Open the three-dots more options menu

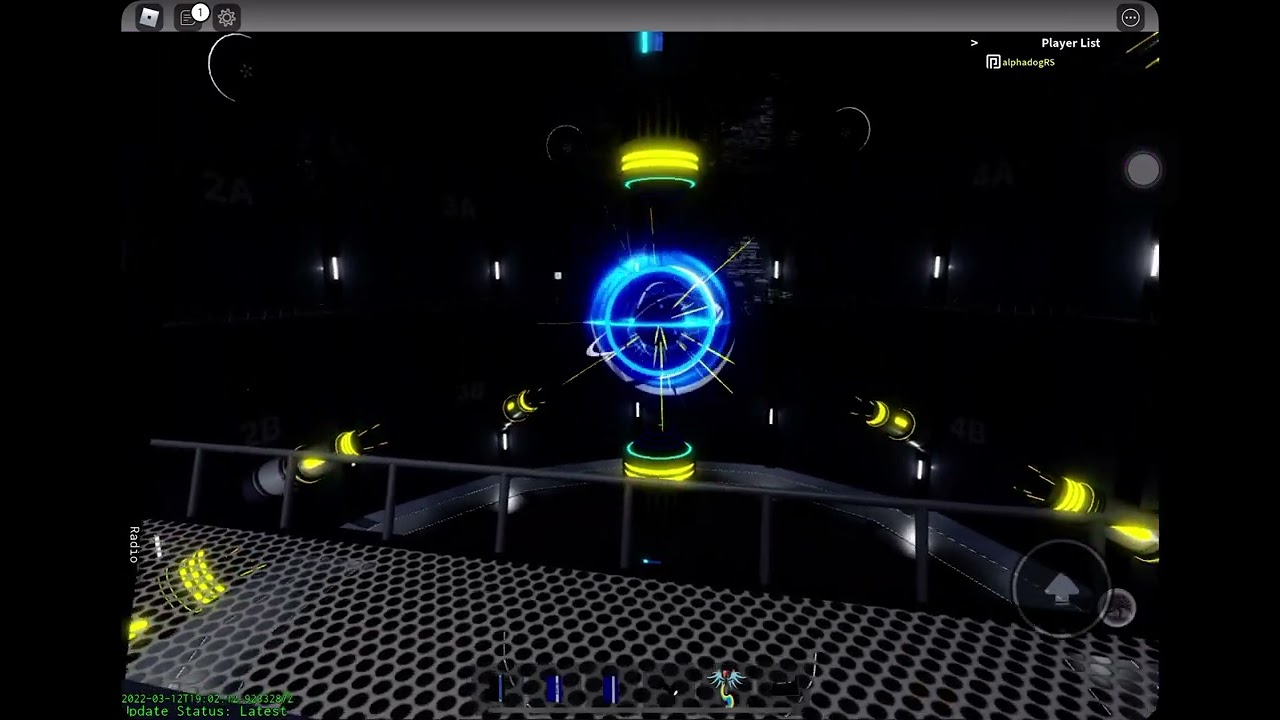(x=1130, y=17)
